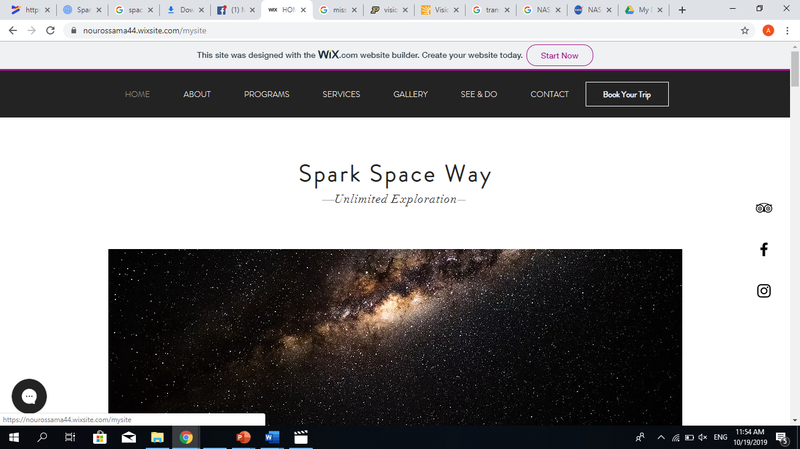Viewport: 800px width, 449px height.
Task: Open the Chrome profile avatar
Action: click(768, 31)
